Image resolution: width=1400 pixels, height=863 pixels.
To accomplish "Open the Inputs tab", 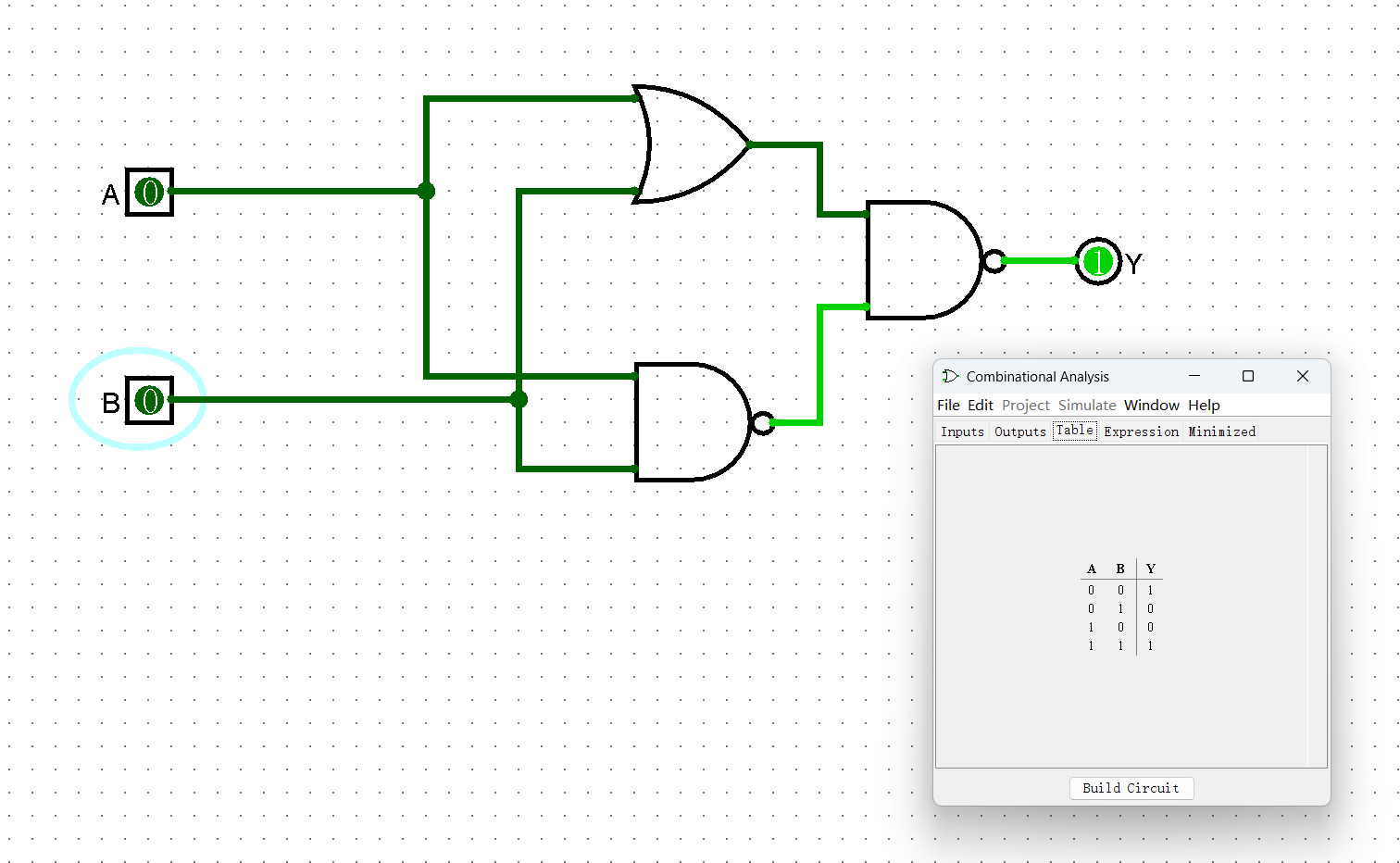I will click(x=962, y=431).
